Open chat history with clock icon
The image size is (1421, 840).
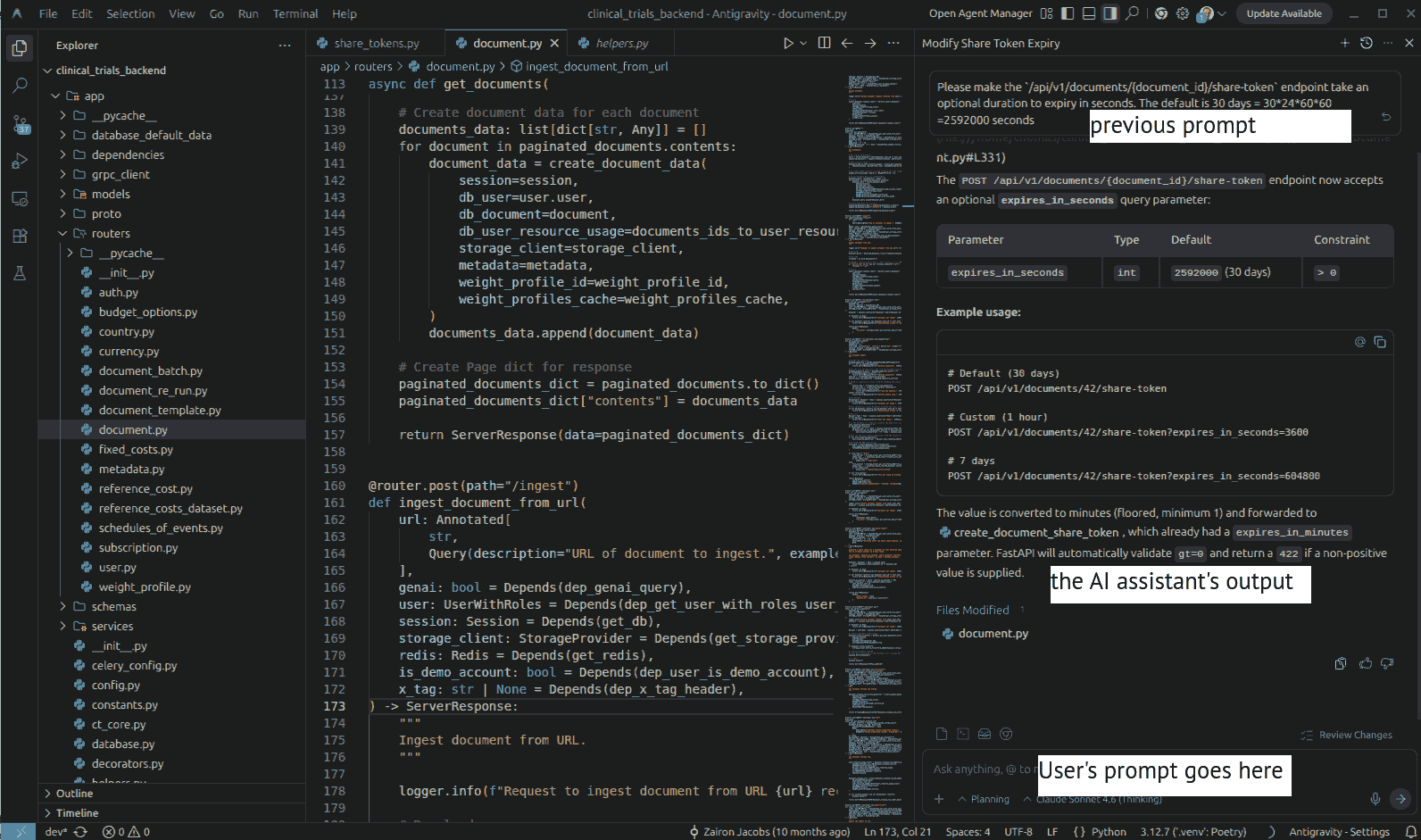[1366, 43]
